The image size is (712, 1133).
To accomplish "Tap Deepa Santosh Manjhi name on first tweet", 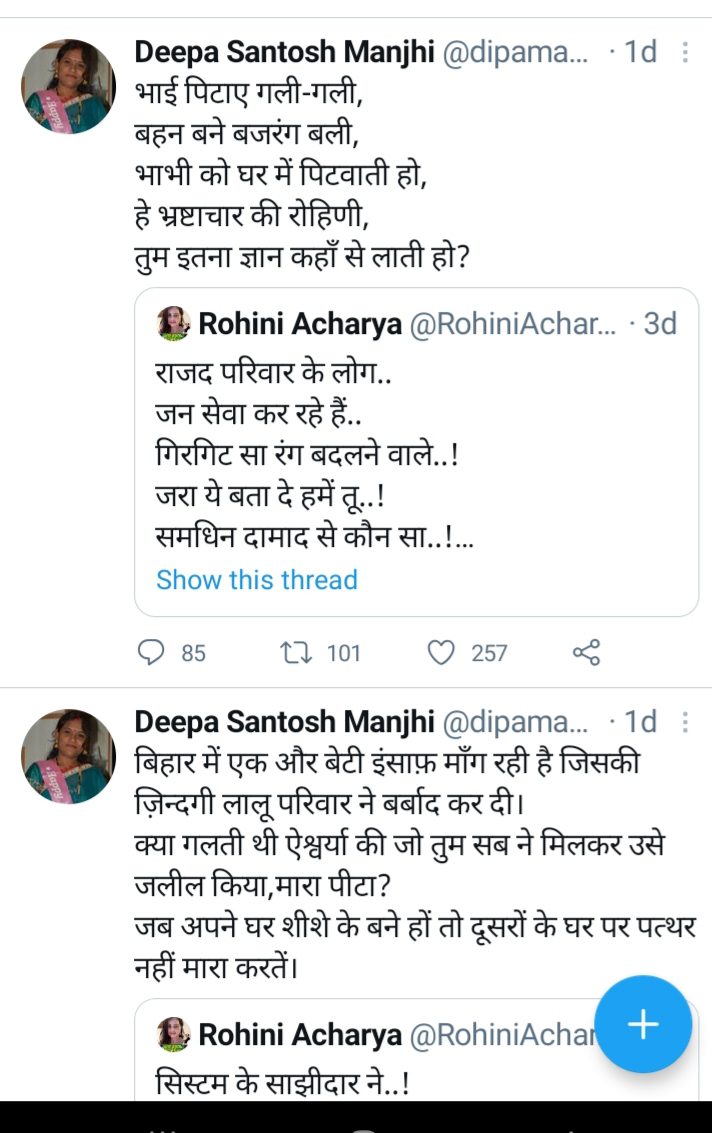I will (x=283, y=52).
